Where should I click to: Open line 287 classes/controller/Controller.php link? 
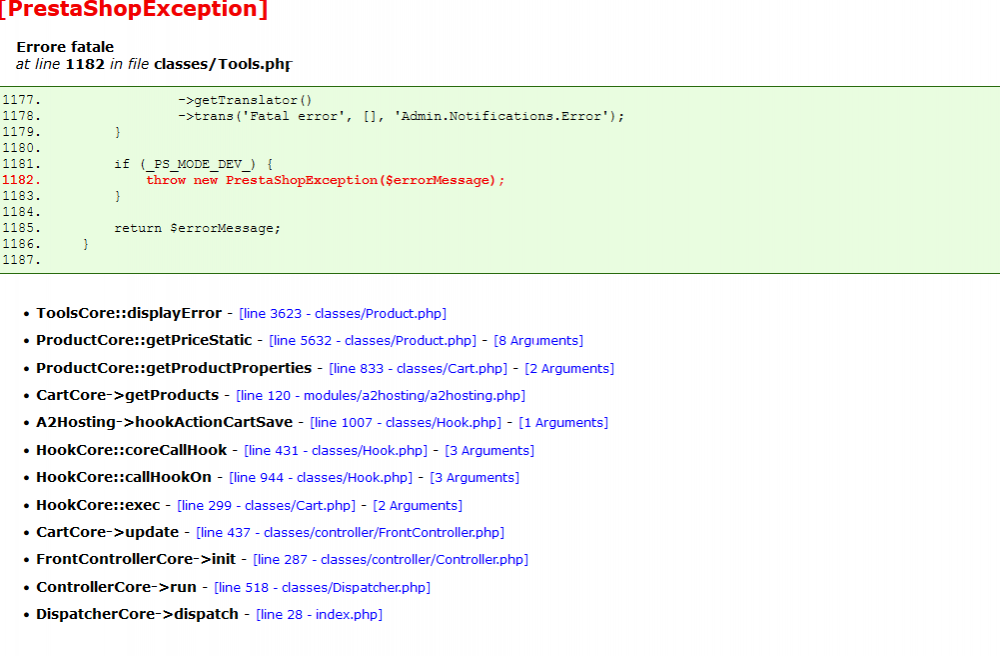390,560
